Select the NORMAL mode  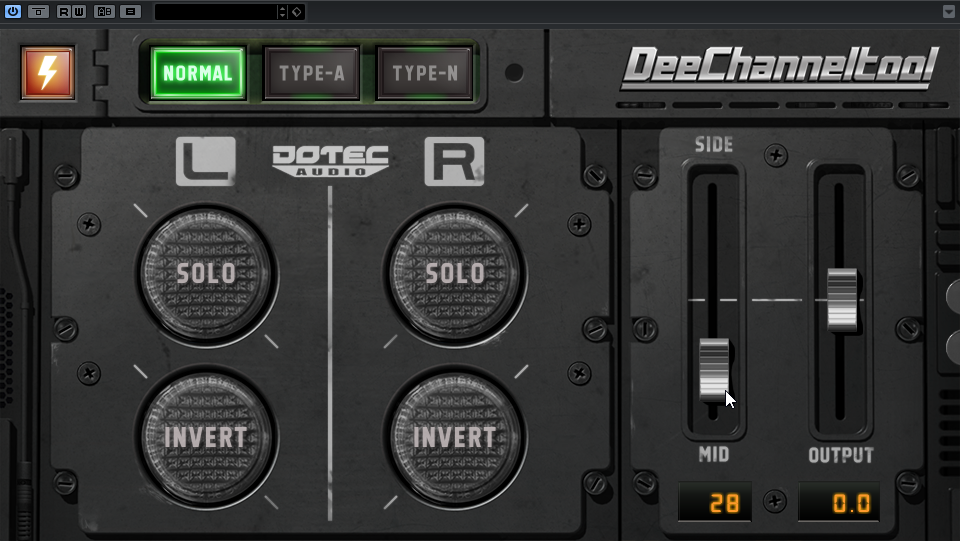[x=198, y=73]
